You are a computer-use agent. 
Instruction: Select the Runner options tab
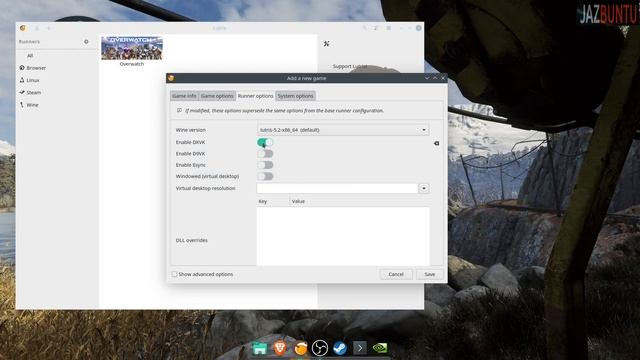[256, 96]
